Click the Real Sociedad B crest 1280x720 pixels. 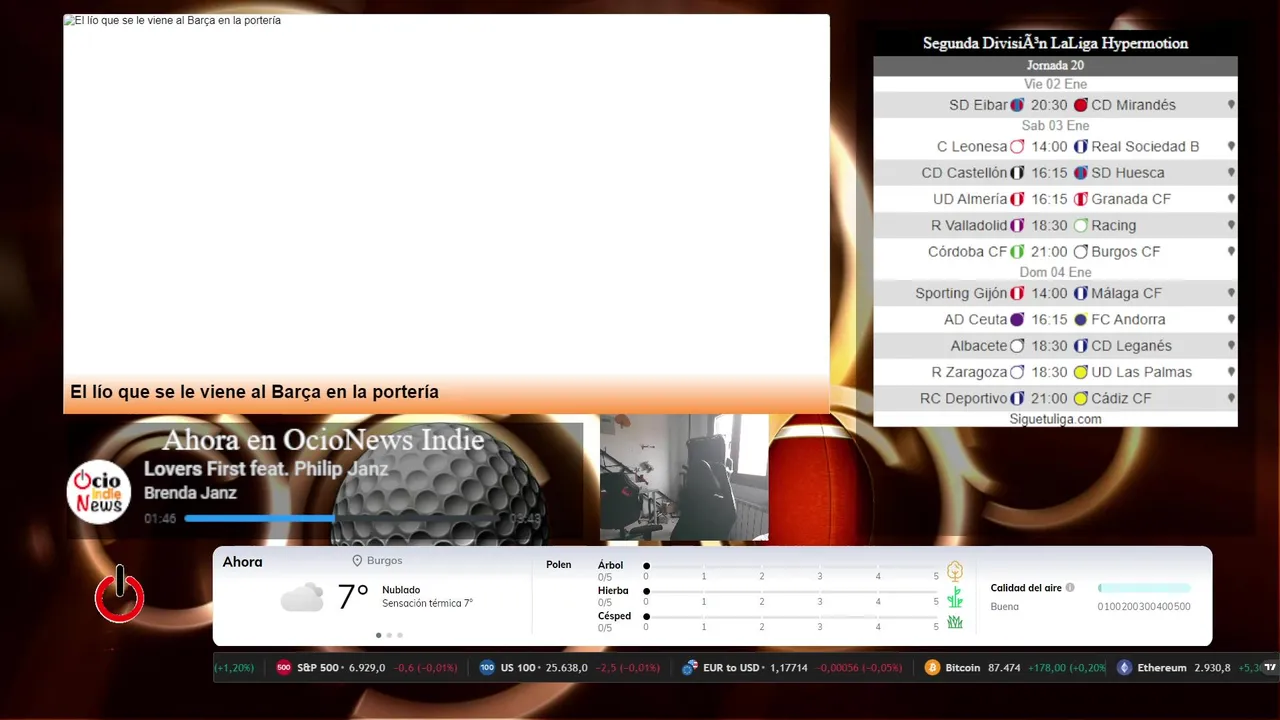1081,146
